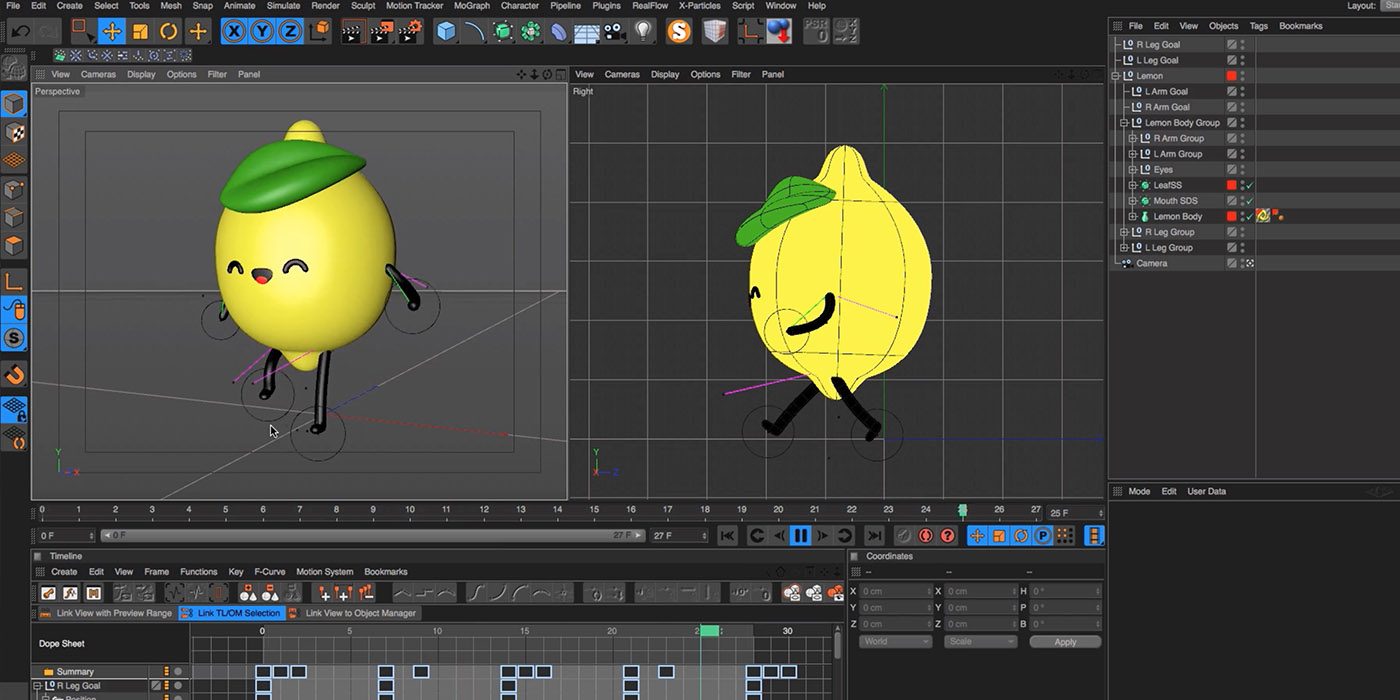Select the Move tool in the toolbar

(x=112, y=31)
